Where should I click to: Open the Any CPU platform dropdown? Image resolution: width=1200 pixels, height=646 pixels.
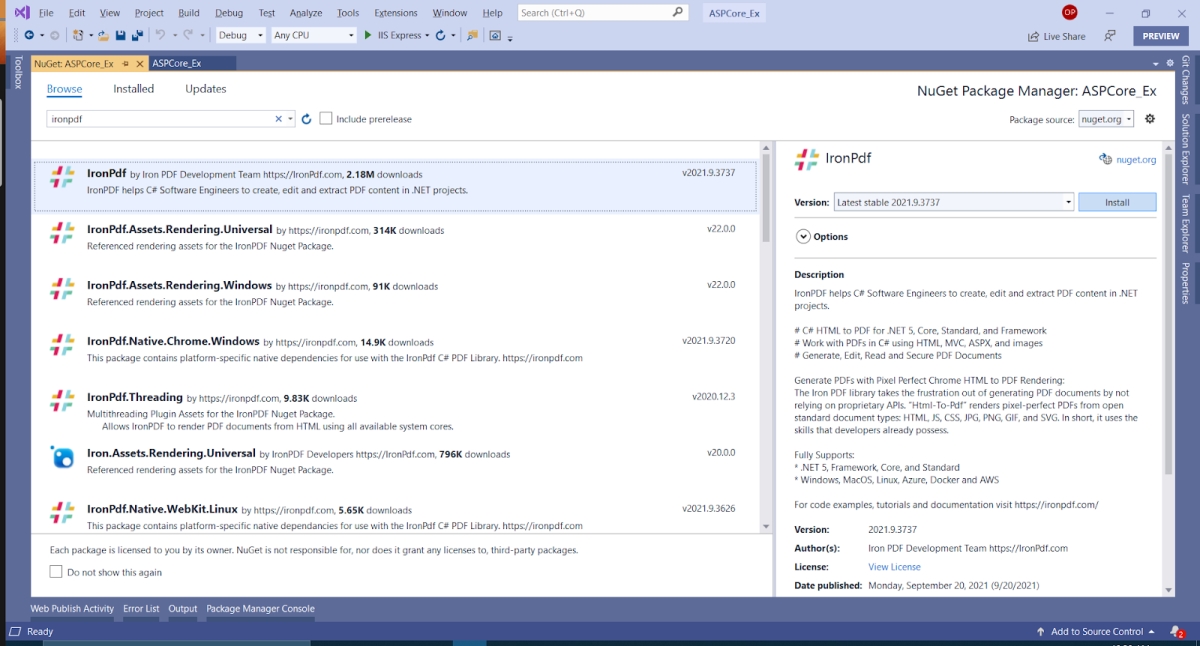(x=314, y=35)
